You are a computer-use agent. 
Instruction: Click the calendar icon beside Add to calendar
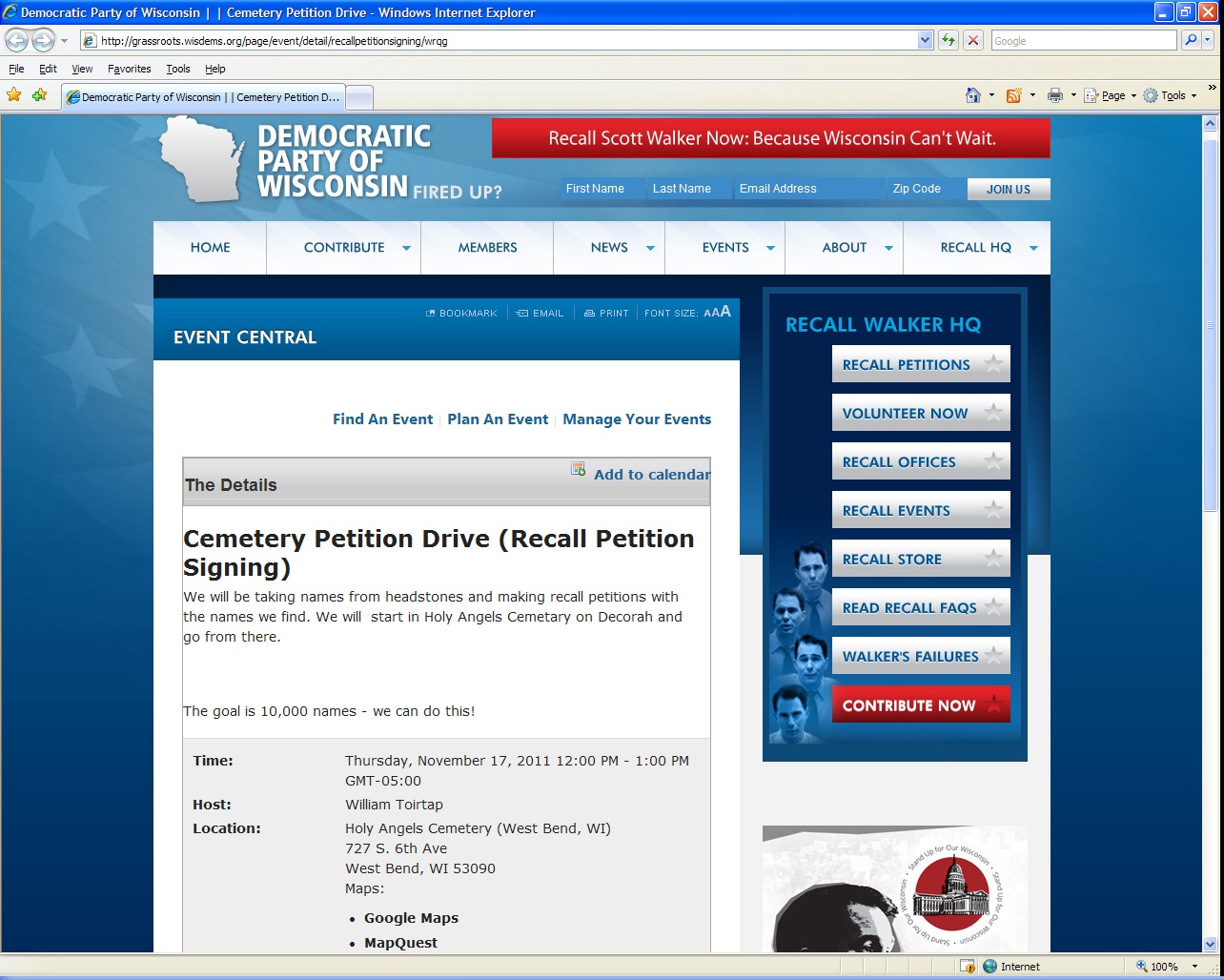(x=578, y=468)
